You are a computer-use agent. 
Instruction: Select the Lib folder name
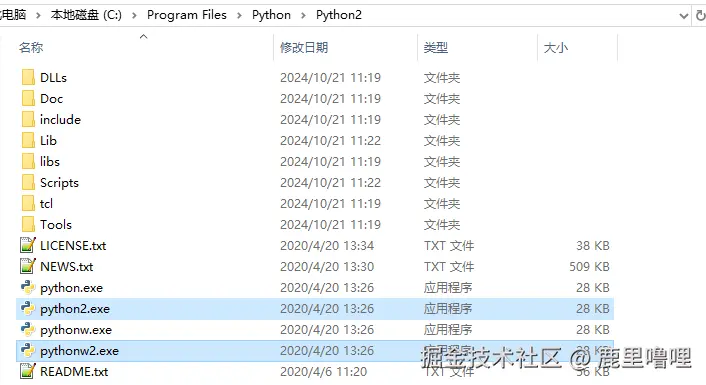click(48, 141)
